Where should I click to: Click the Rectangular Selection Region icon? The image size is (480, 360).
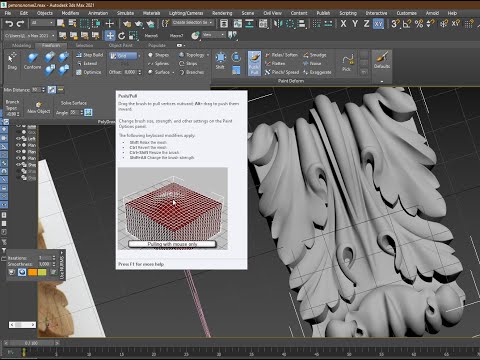[84, 24]
